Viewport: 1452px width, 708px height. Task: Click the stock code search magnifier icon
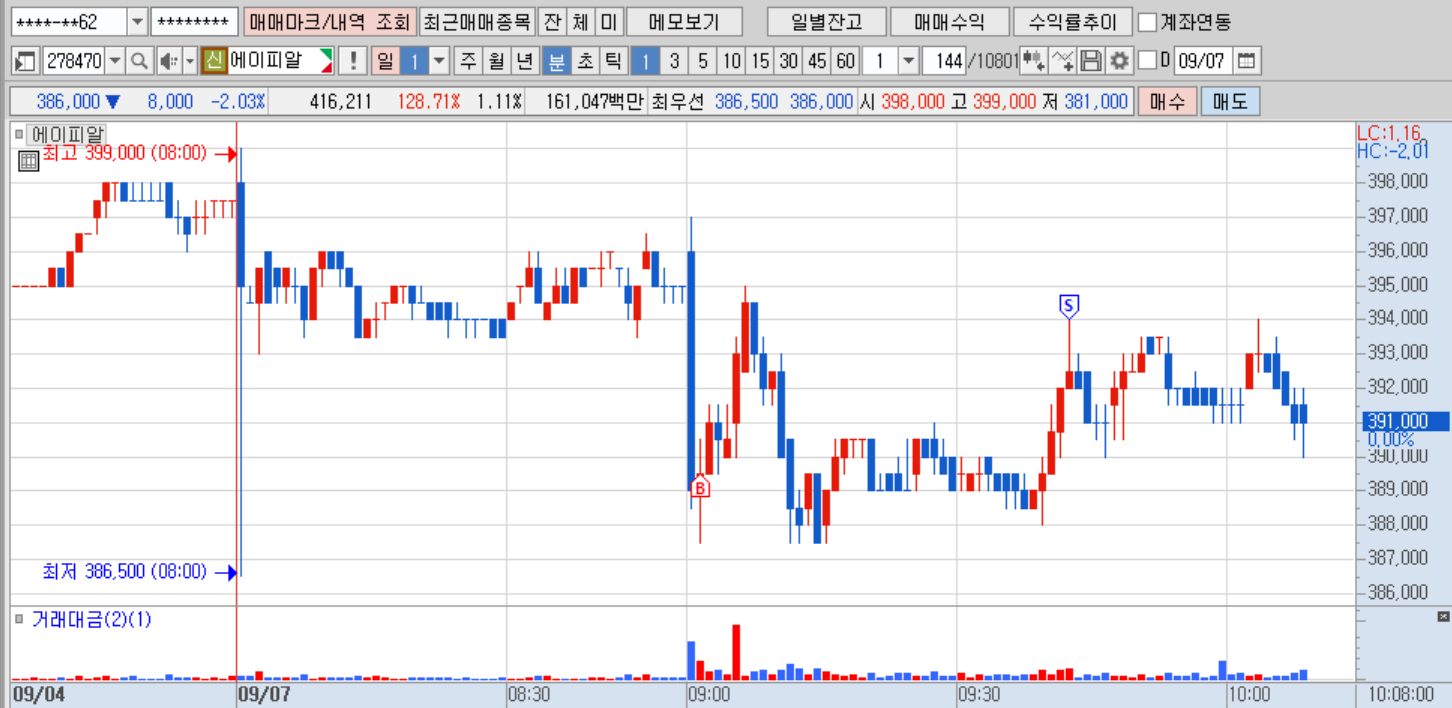tap(140, 61)
